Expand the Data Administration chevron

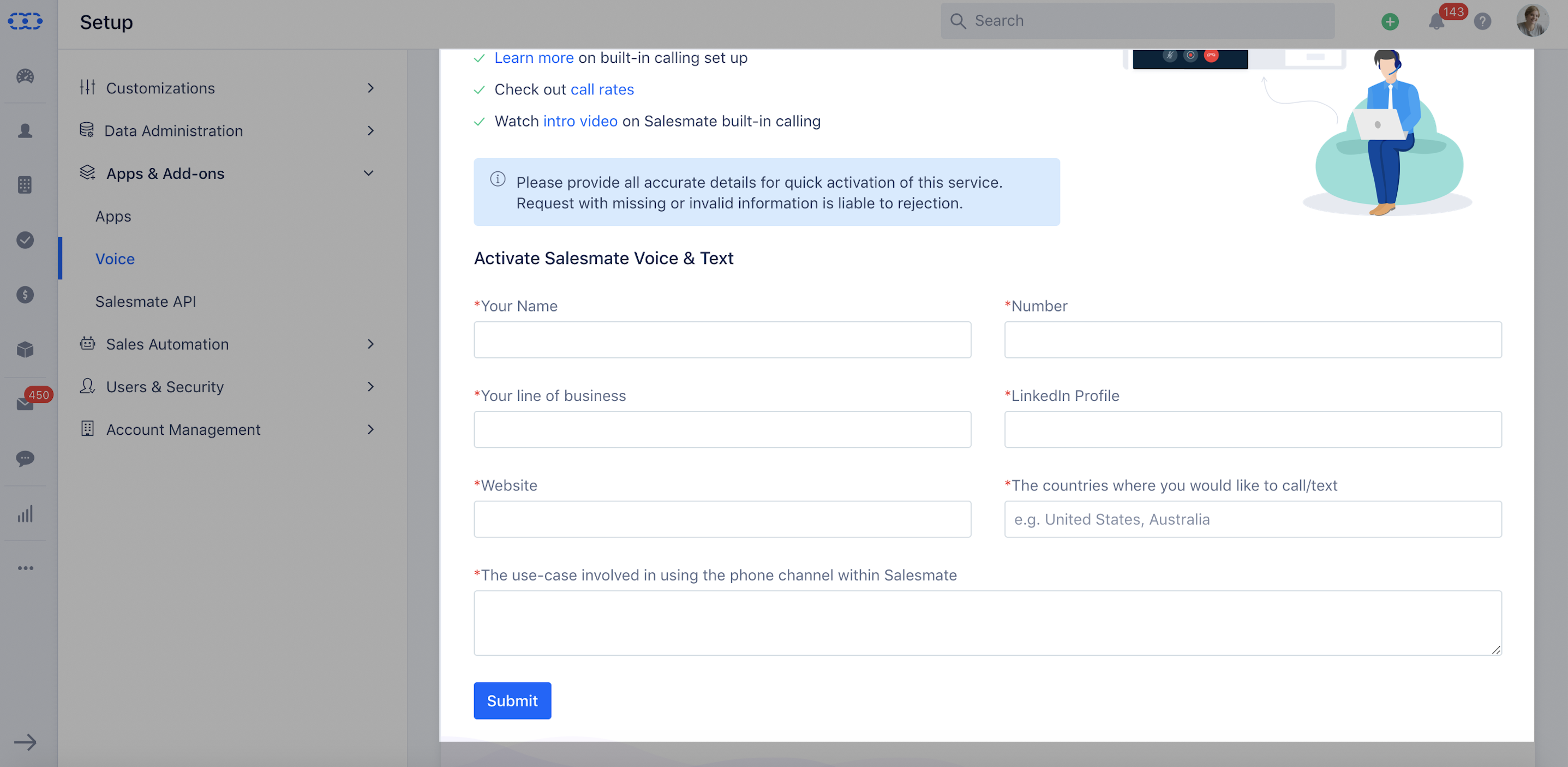[370, 131]
